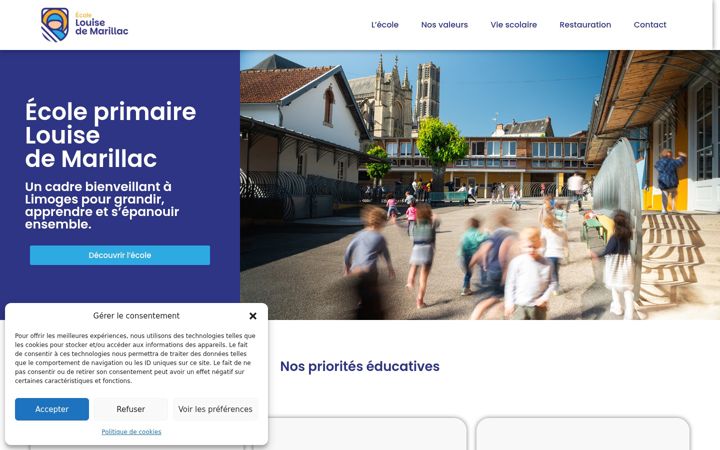The height and width of the screenshot is (450, 720).
Task: Click the Gérer le consentement dialog title
Action: pos(136,316)
